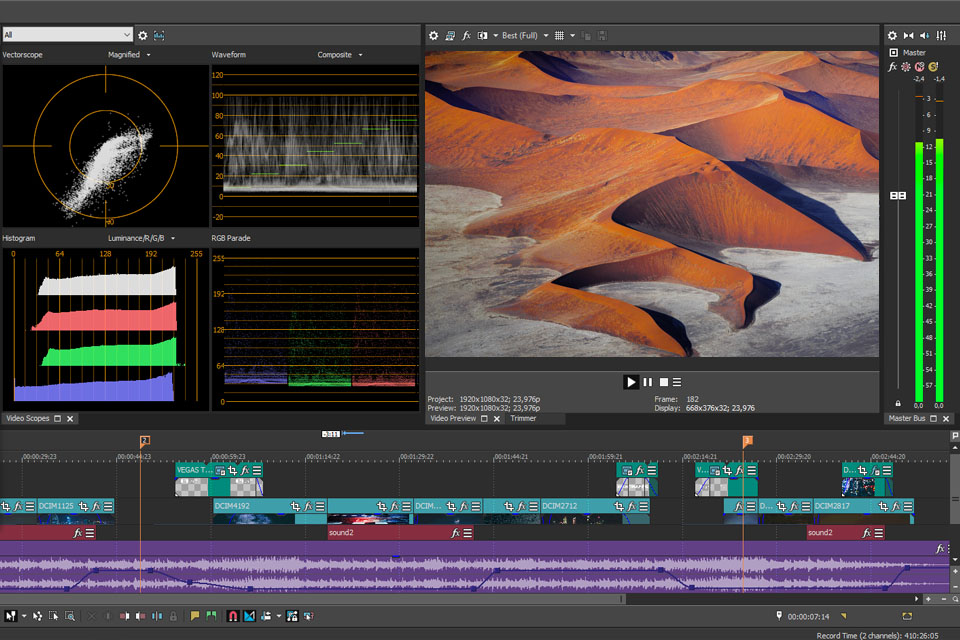
Task: Open split screen view dropdown arrow
Action: 495,36
